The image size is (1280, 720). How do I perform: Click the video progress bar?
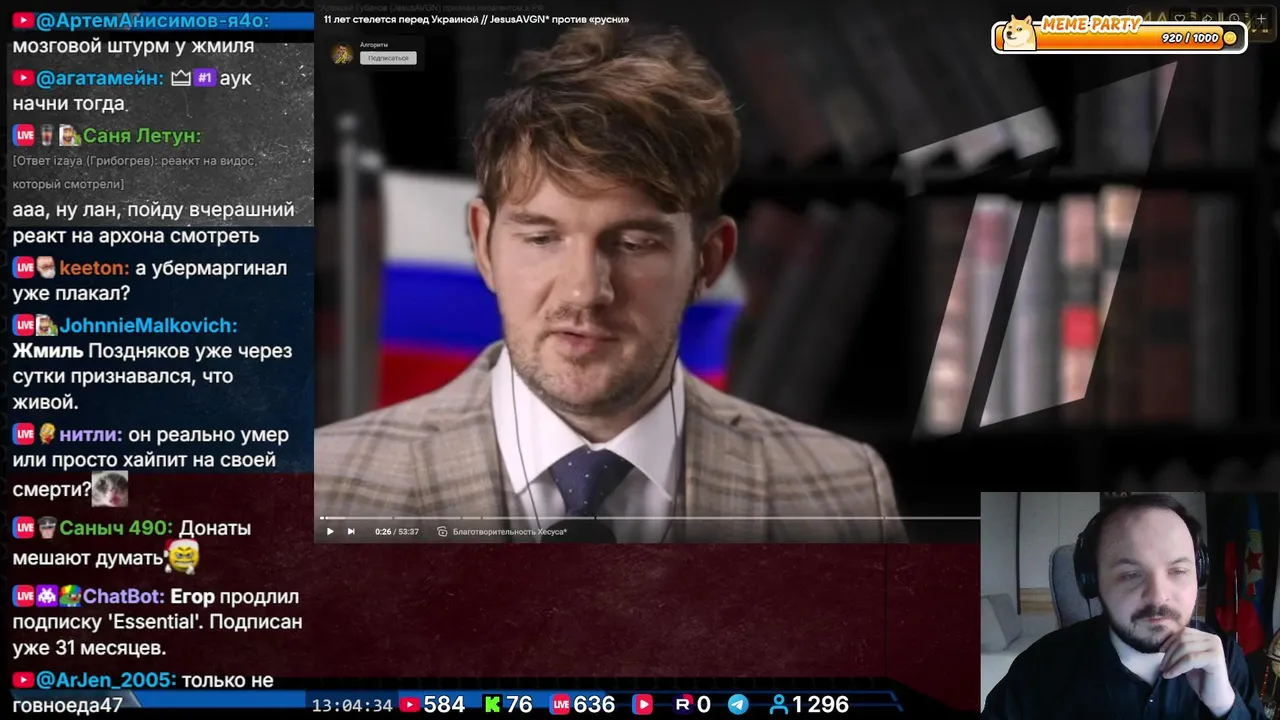650,517
